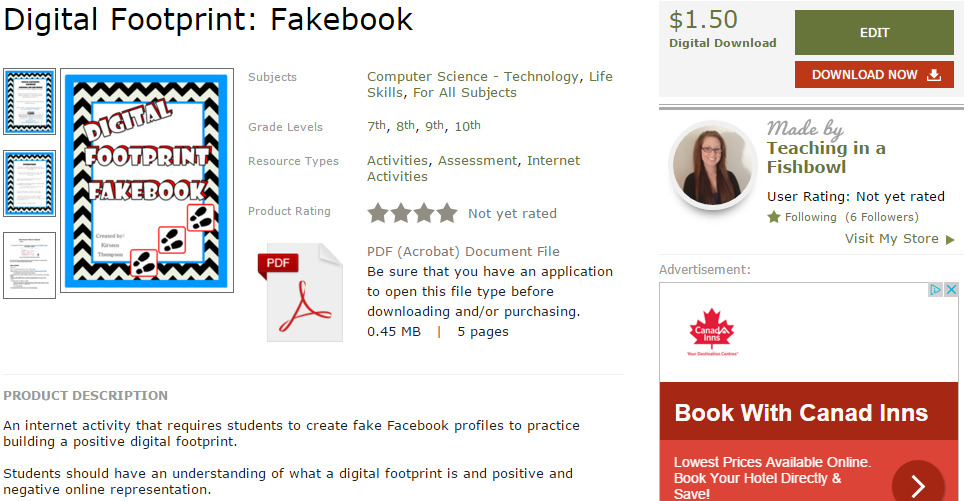Click the Not yet rated product rating text
The width and height of the screenshot is (972, 501).
tap(512, 214)
